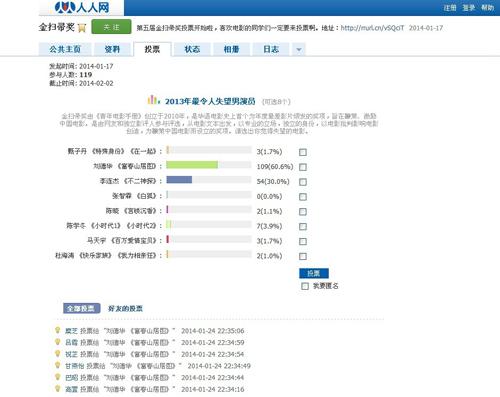Image resolution: width=500 pixels, height=397 pixels.
Task: Click the voter name on the 22:34:54 row
Action: [x=71, y=354]
